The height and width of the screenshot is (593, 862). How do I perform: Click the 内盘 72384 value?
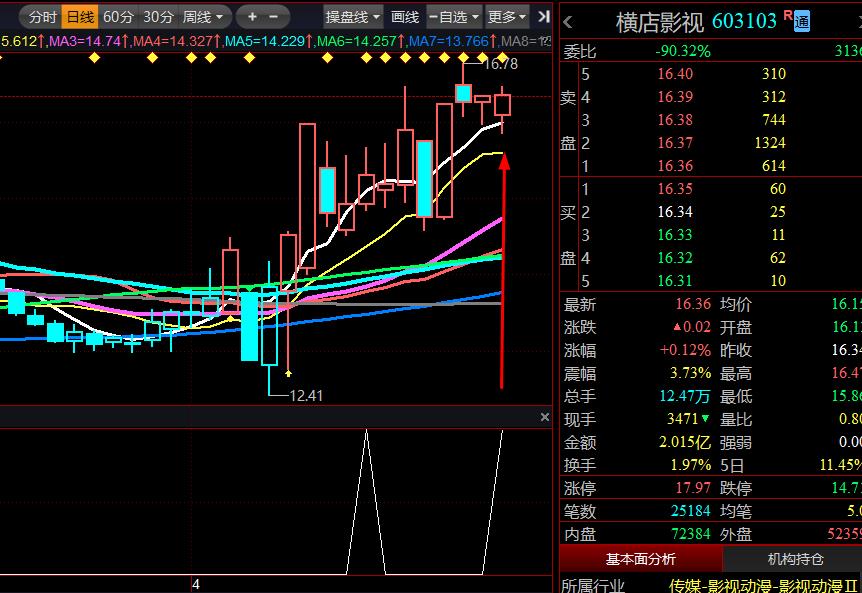(691, 534)
